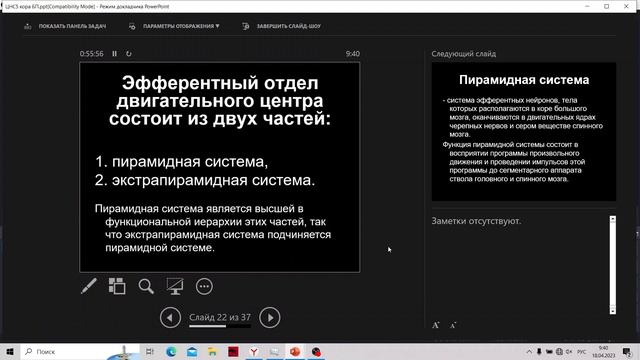640x360 pixels.
Task: Open the Windows Start menu
Action: pyautogui.click(x=10, y=351)
